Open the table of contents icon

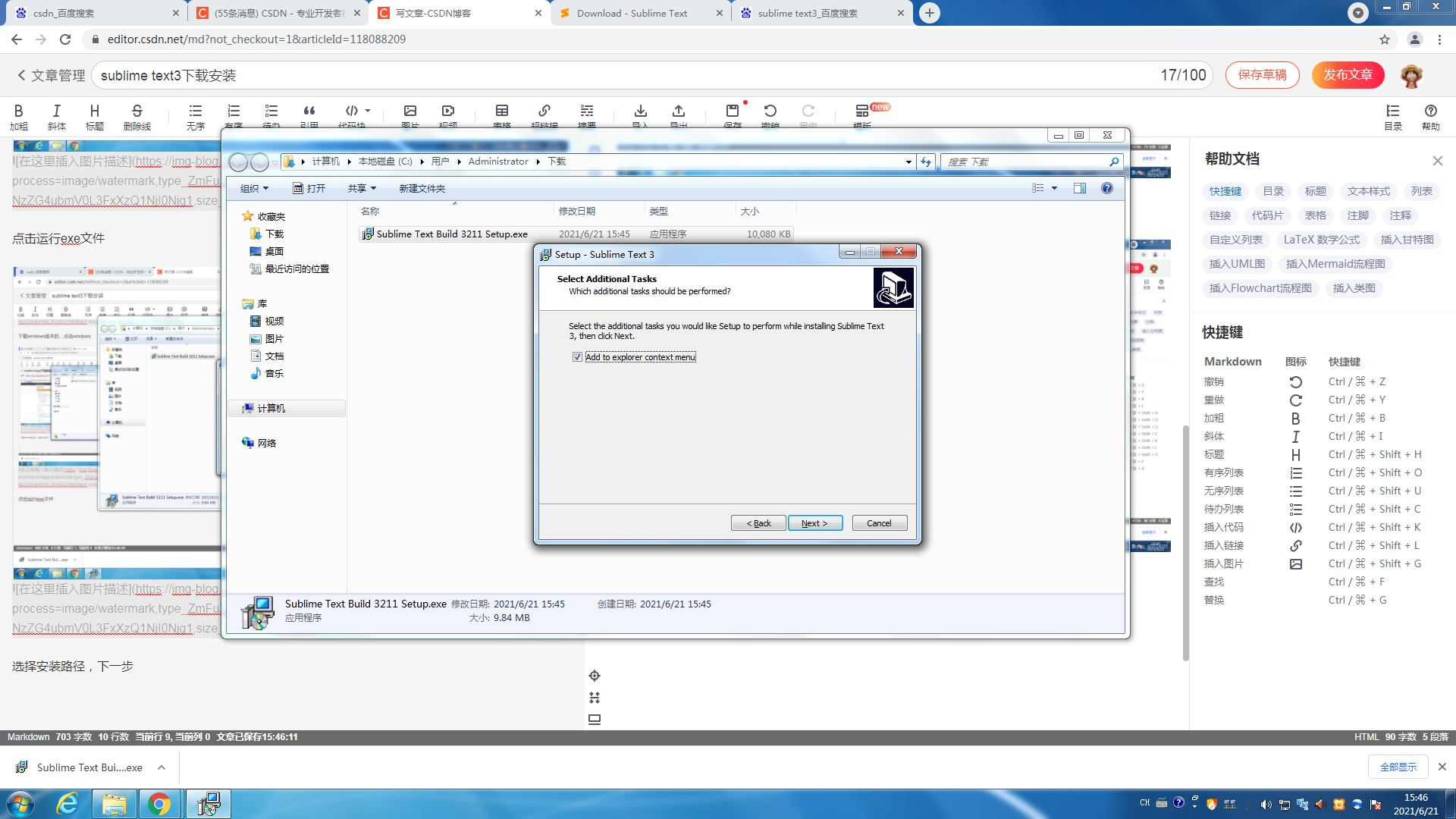pyautogui.click(x=1392, y=112)
